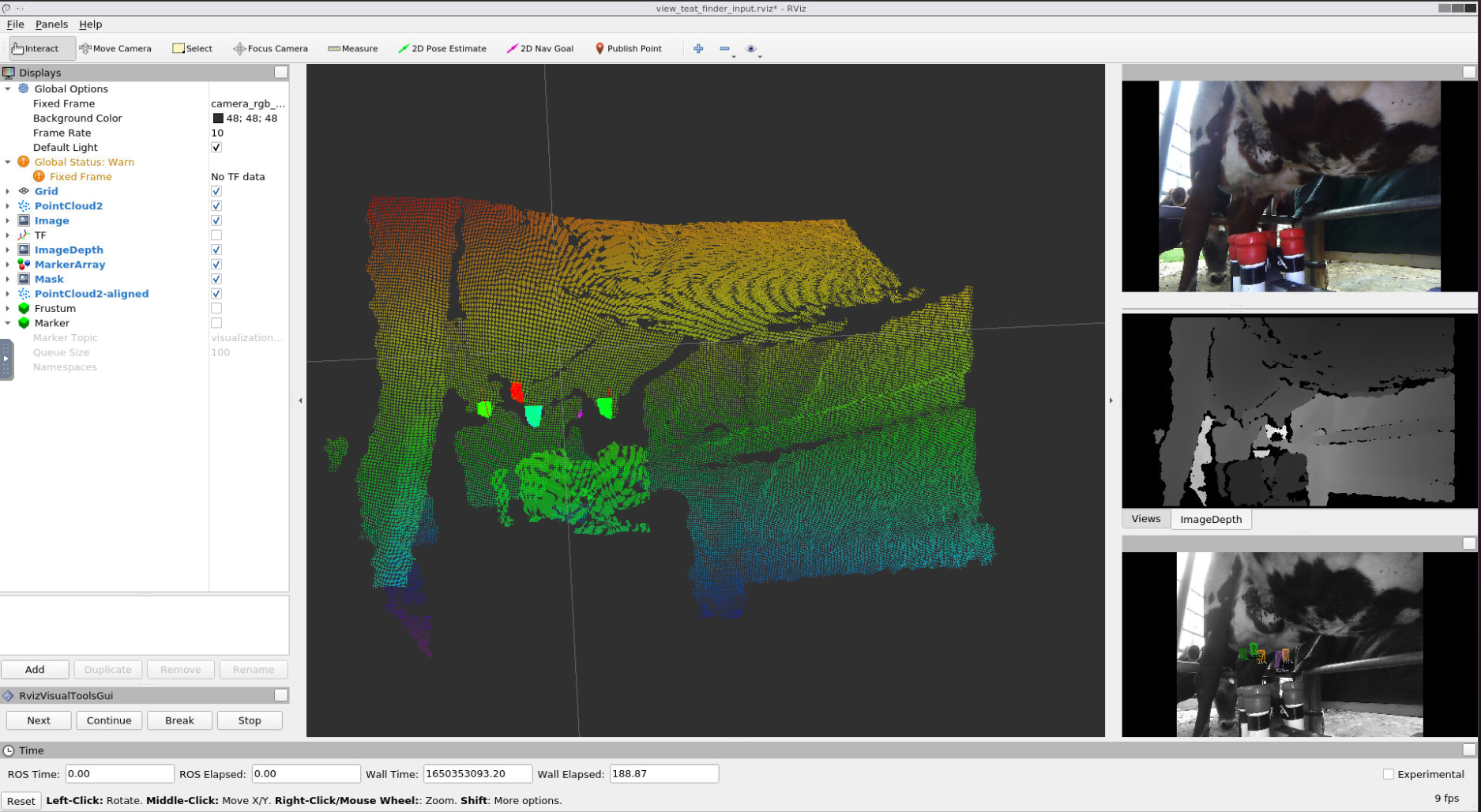Click the MarkerArray display icon

(24, 264)
